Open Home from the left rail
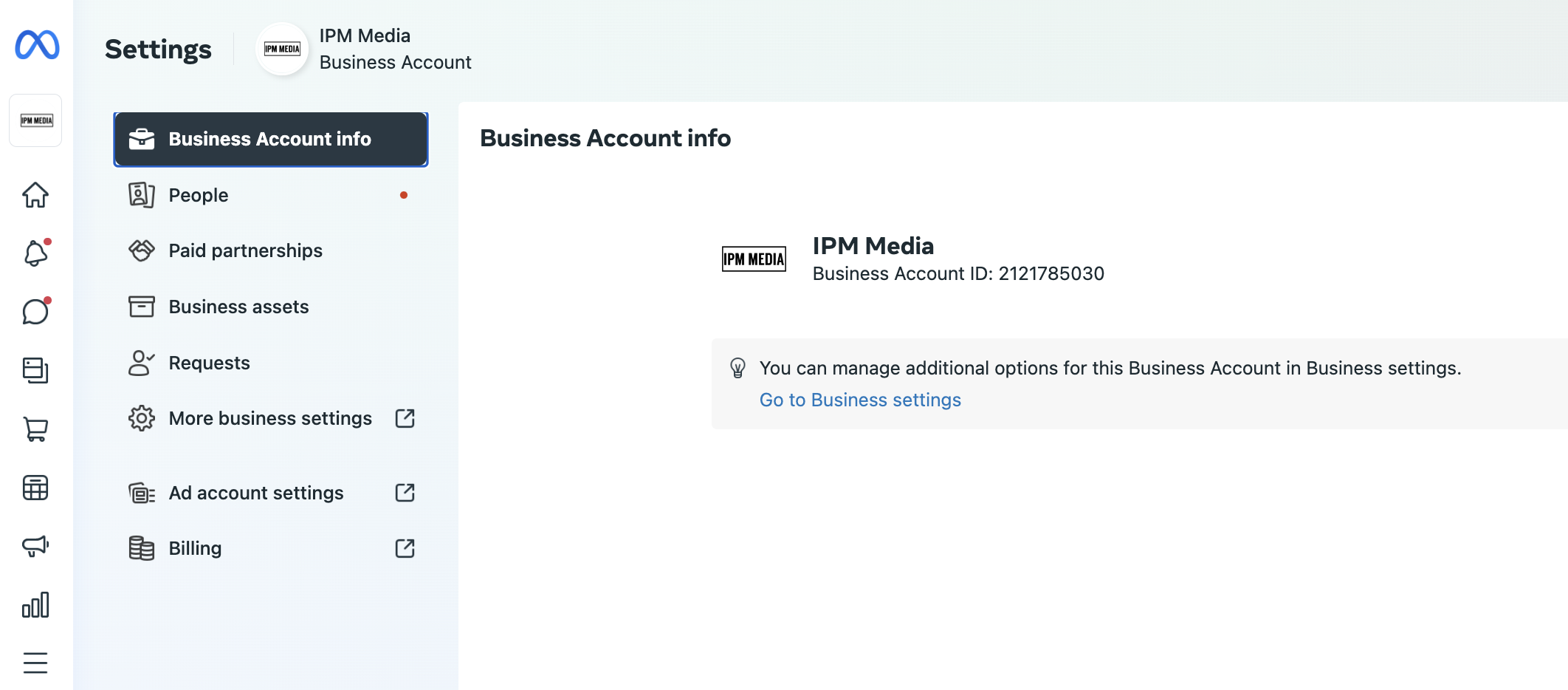Image resolution: width=1568 pixels, height=690 pixels. [35, 195]
